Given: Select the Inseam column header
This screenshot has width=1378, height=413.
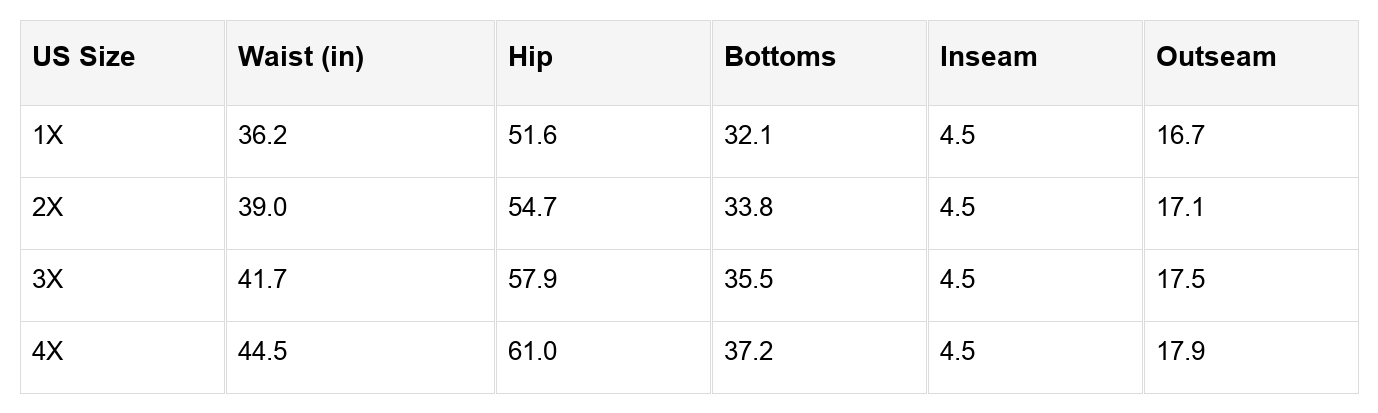Looking at the screenshot, I should pos(988,57).
